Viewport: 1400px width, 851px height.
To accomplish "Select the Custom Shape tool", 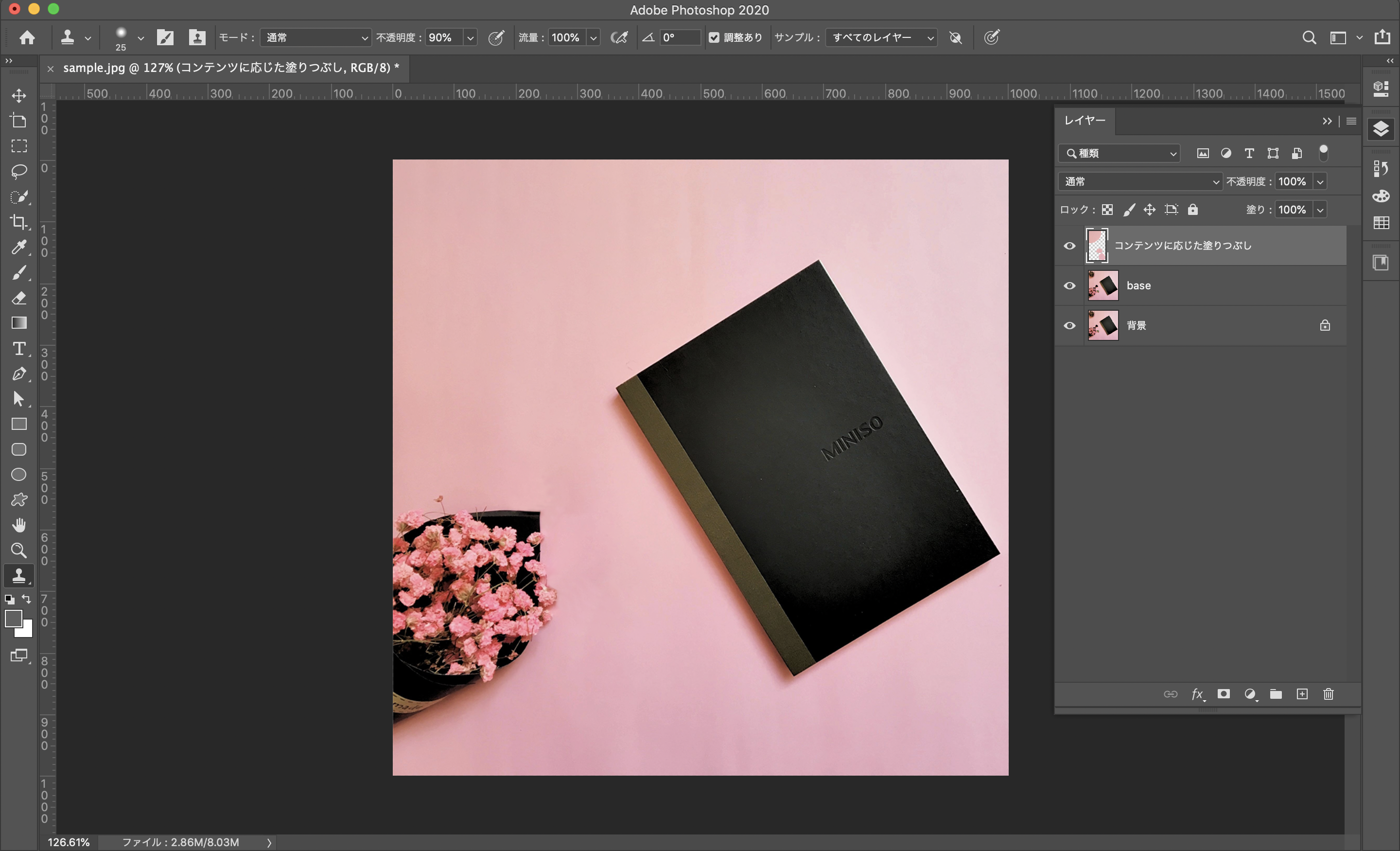I will click(x=19, y=500).
